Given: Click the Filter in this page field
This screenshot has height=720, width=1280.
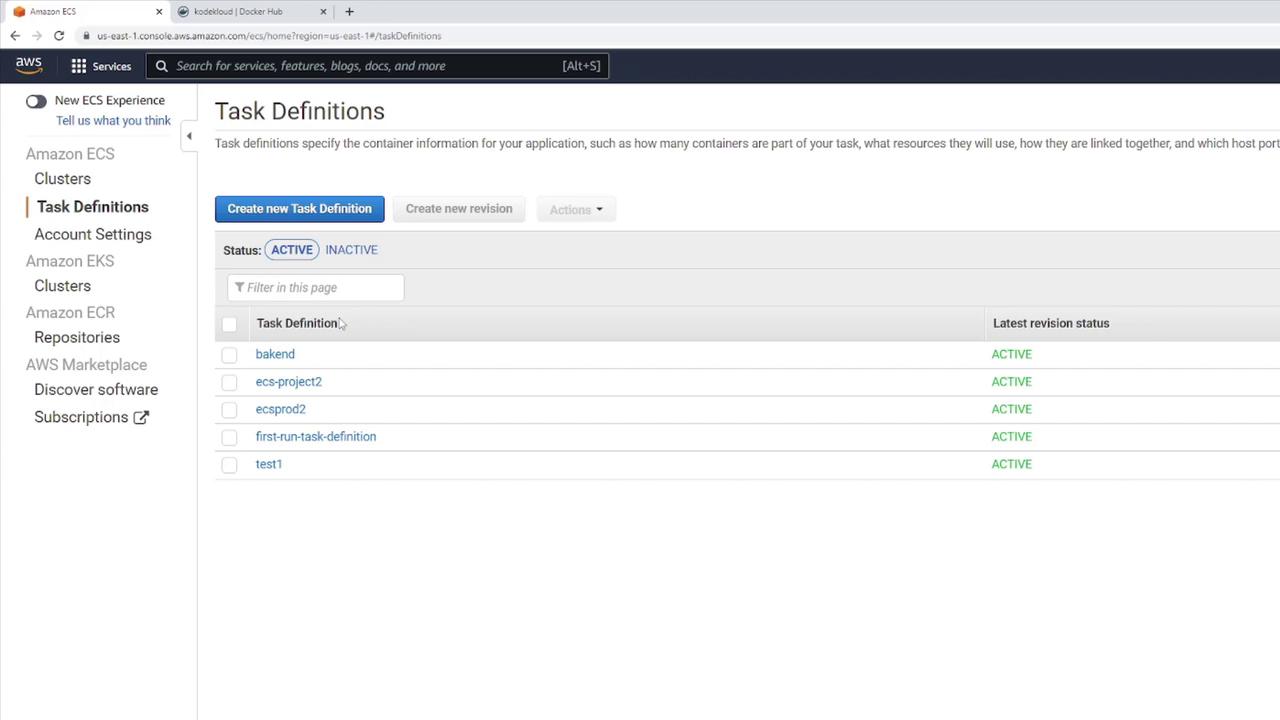Looking at the screenshot, I should [316, 288].
